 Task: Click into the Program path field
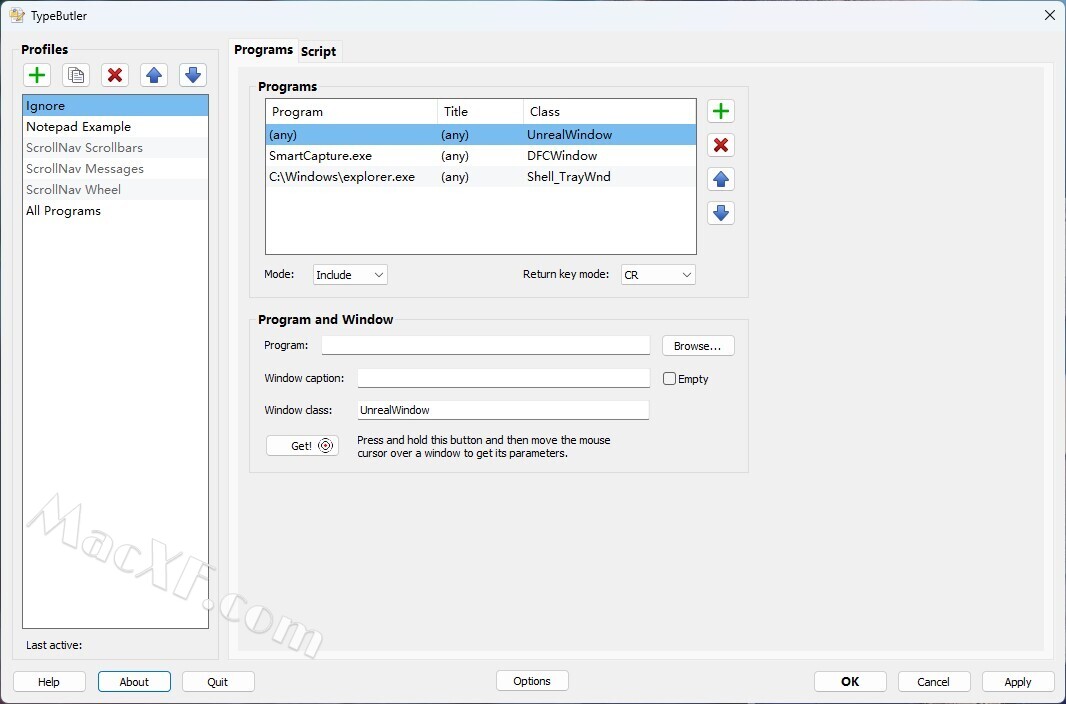point(486,345)
